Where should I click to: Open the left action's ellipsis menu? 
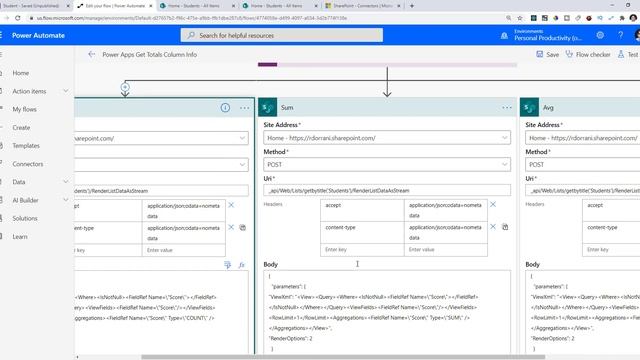point(244,108)
